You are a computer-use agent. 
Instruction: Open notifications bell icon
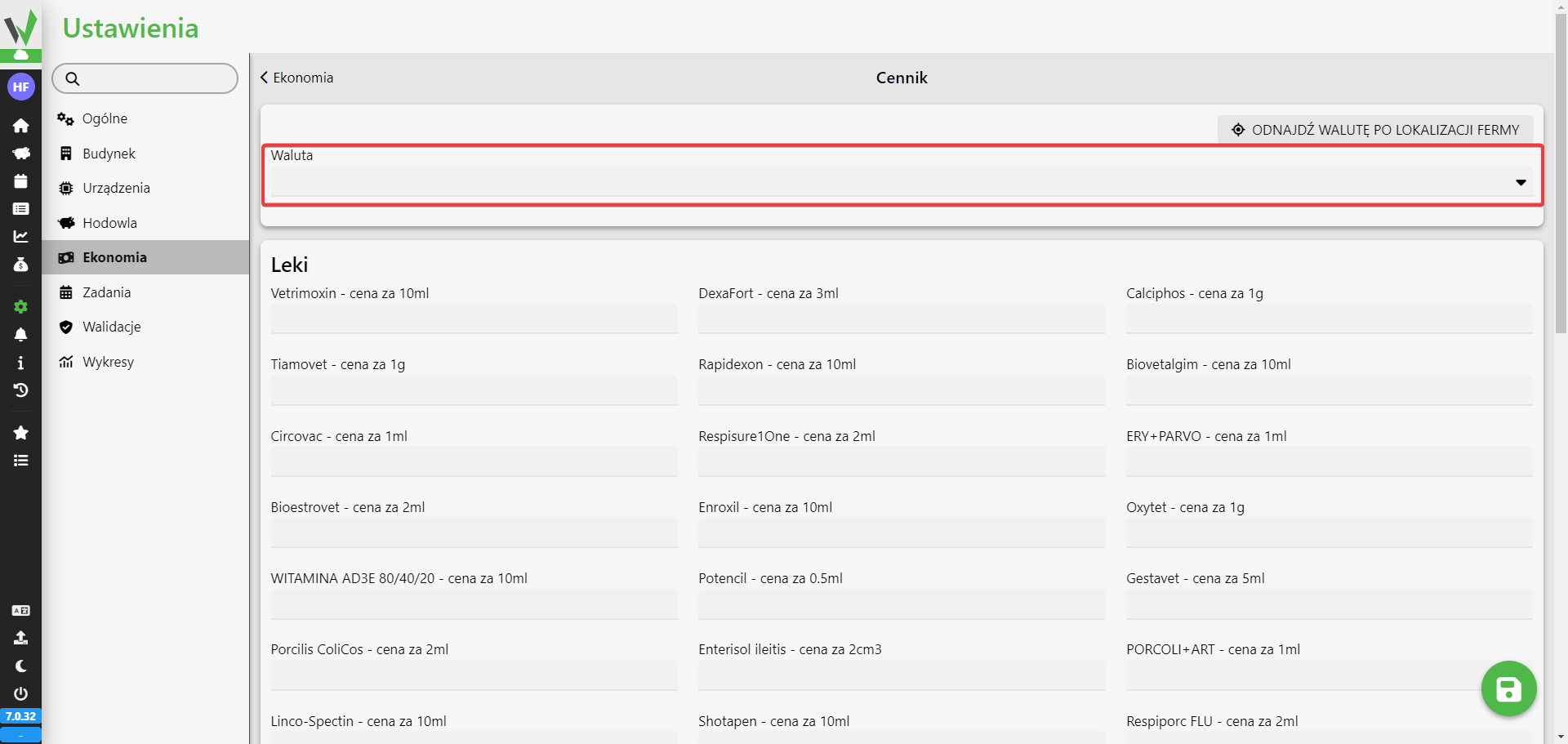[20, 335]
